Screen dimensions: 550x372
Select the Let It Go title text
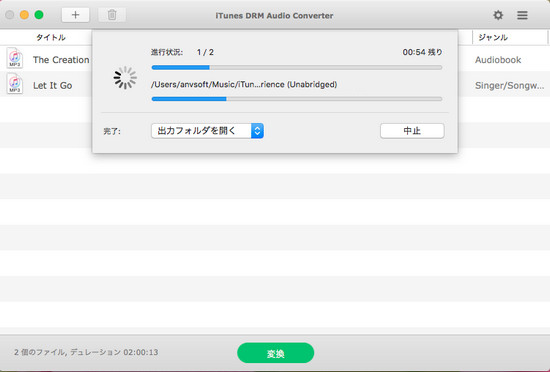click(x=53, y=86)
